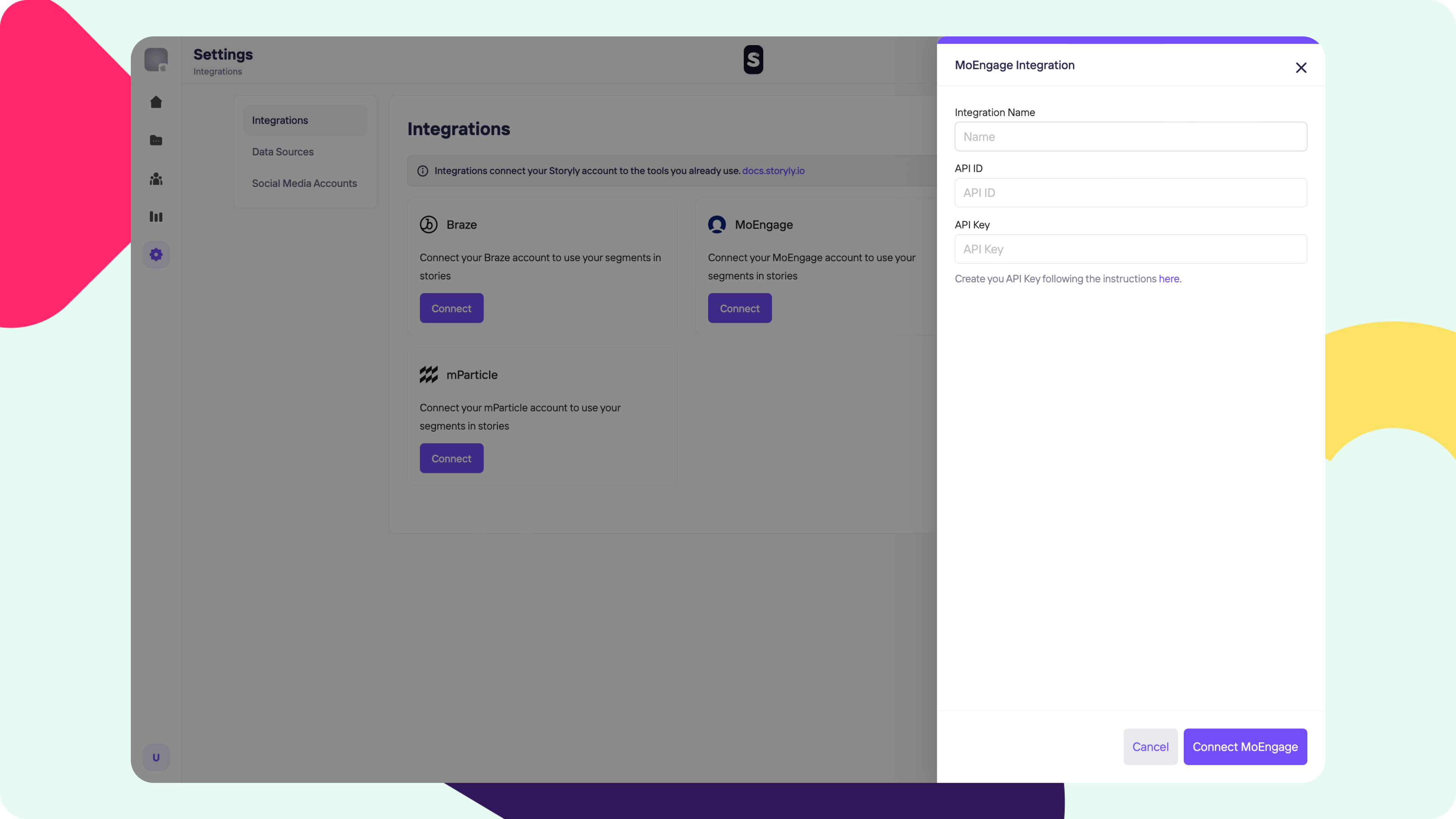Click the app avatar at sidebar top
This screenshot has width=1456, height=819.
click(x=156, y=60)
